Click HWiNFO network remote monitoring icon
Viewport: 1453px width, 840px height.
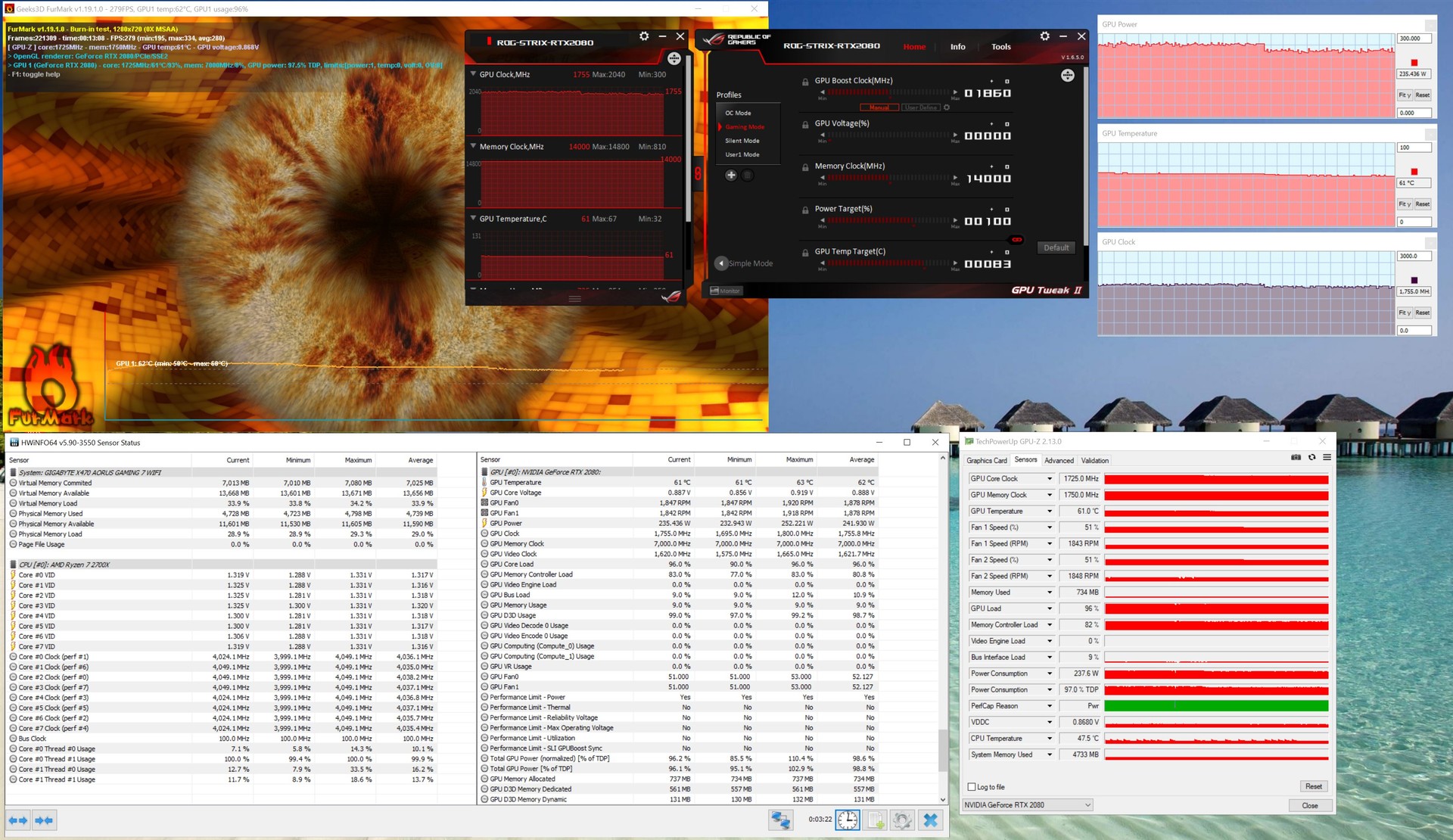(780, 820)
